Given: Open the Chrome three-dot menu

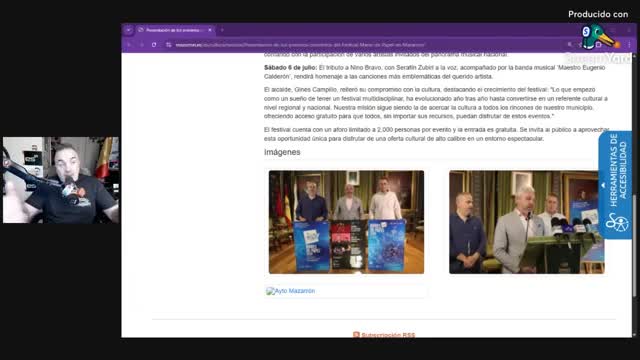Looking at the screenshot, I should click(x=629, y=45).
